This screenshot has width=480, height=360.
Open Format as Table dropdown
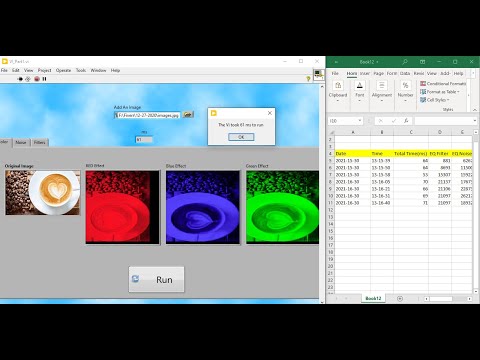click(x=440, y=92)
